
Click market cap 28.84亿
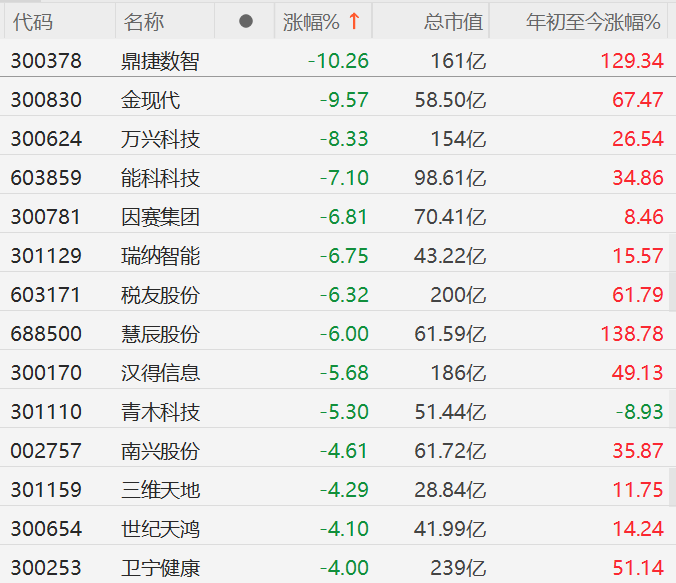pyautogui.click(x=451, y=490)
